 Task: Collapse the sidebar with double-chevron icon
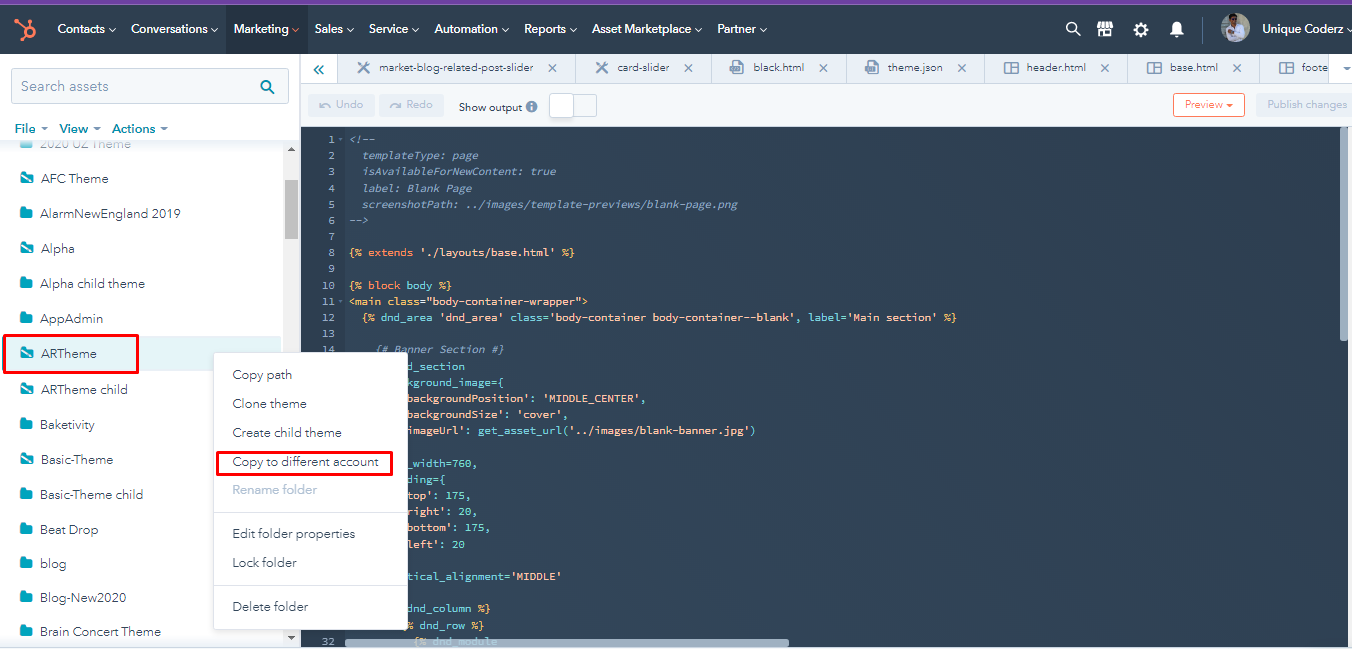point(319,69)
